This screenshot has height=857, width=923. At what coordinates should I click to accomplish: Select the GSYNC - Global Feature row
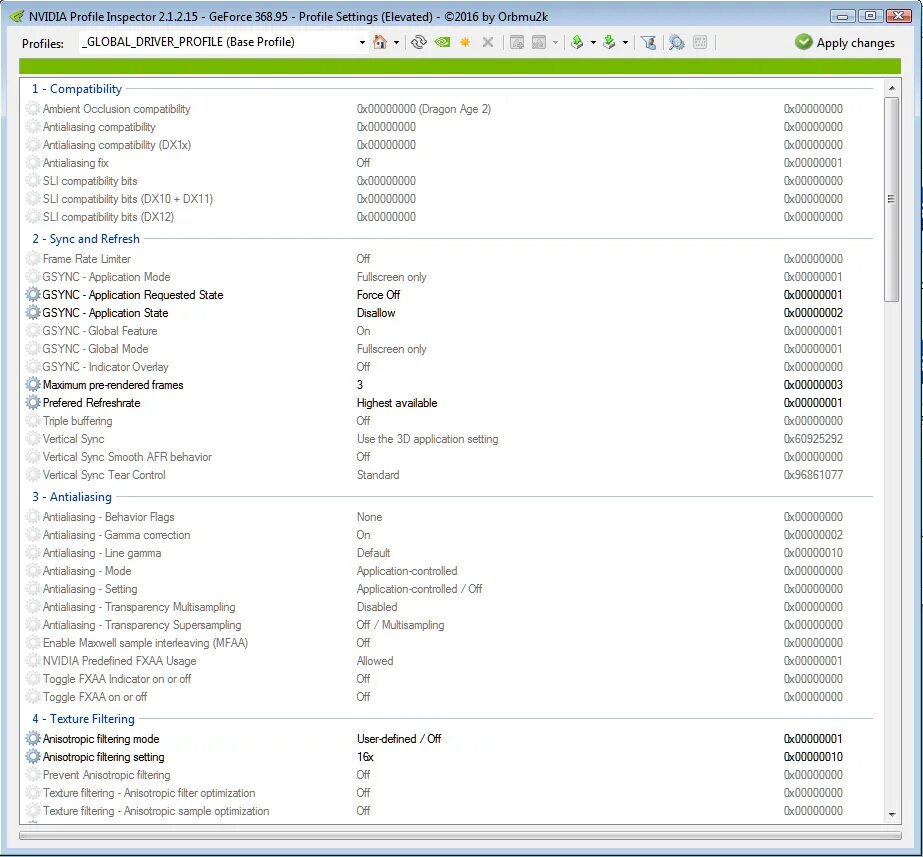pos(450,331)
